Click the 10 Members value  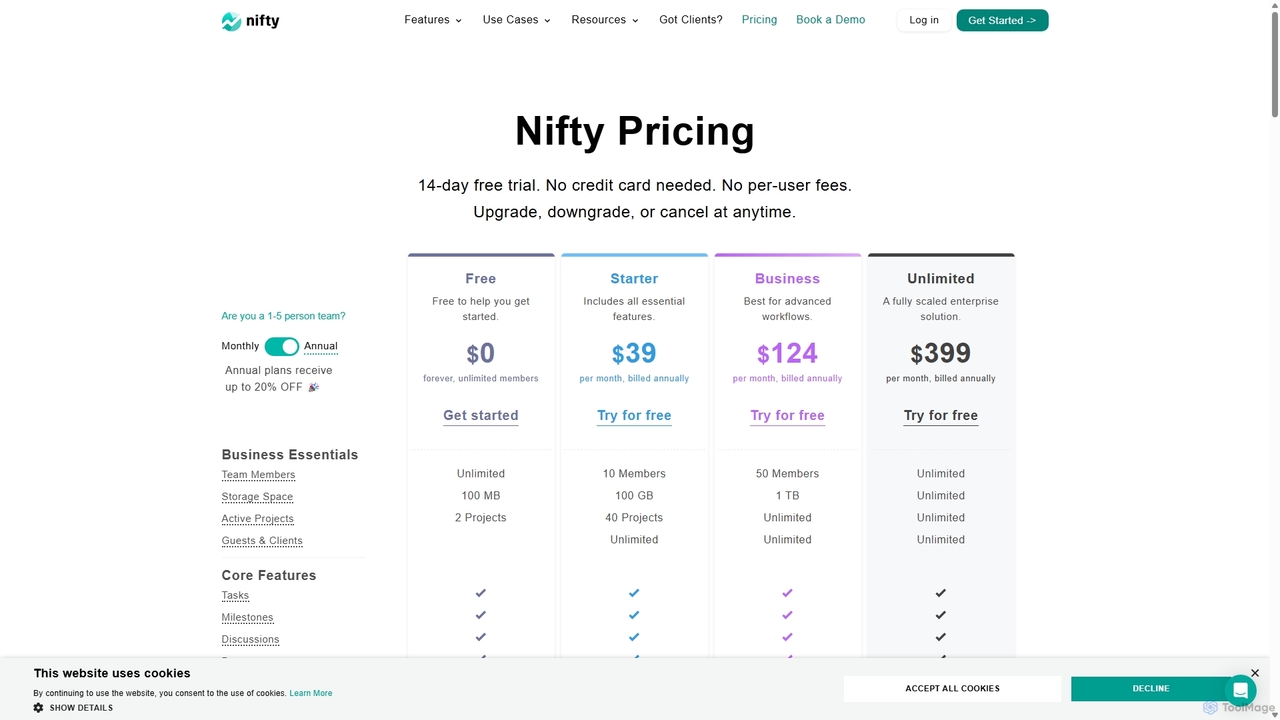point(634,474)
